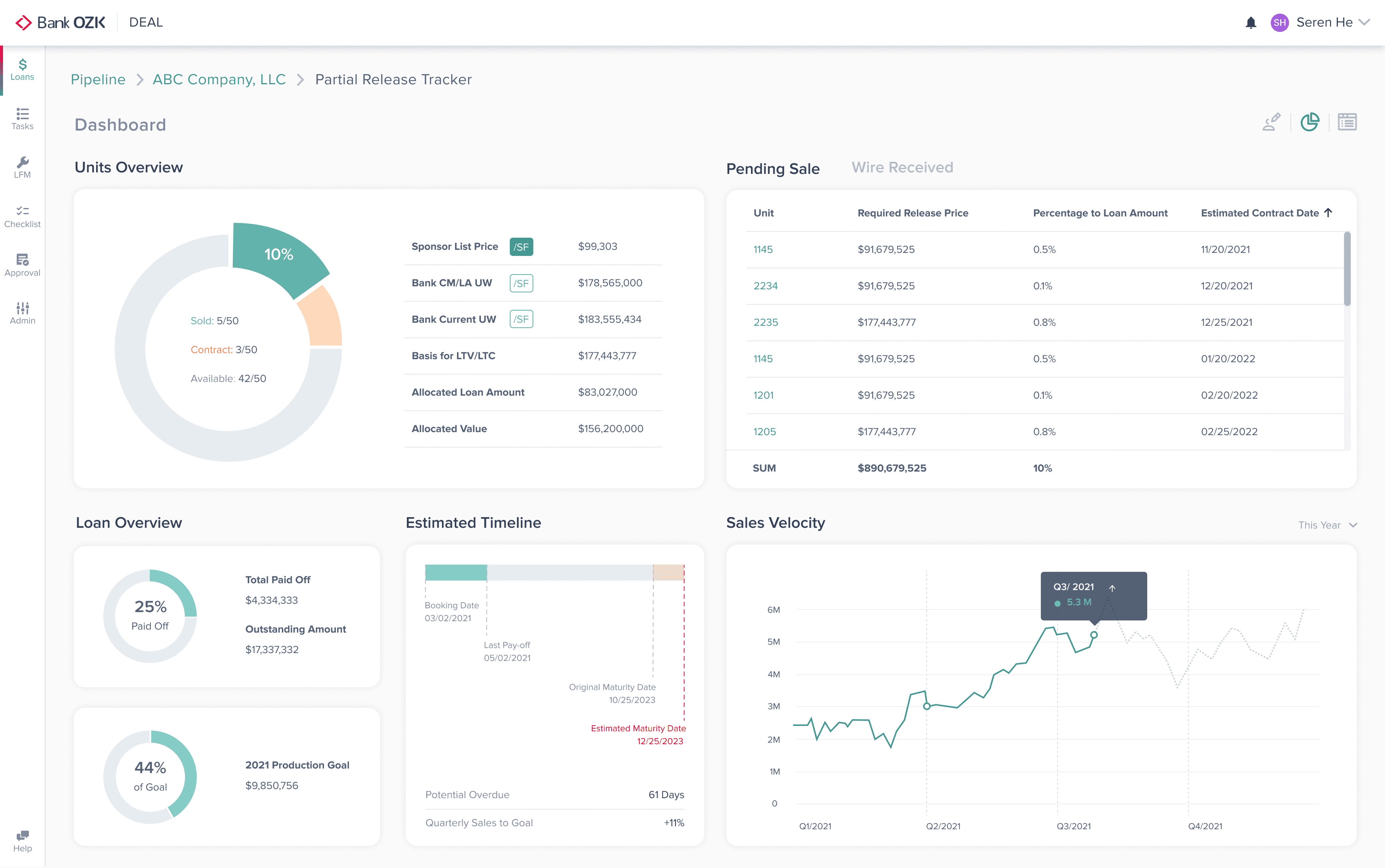Toggle /SF for Bank CM/LA UW

coord(521,283)
